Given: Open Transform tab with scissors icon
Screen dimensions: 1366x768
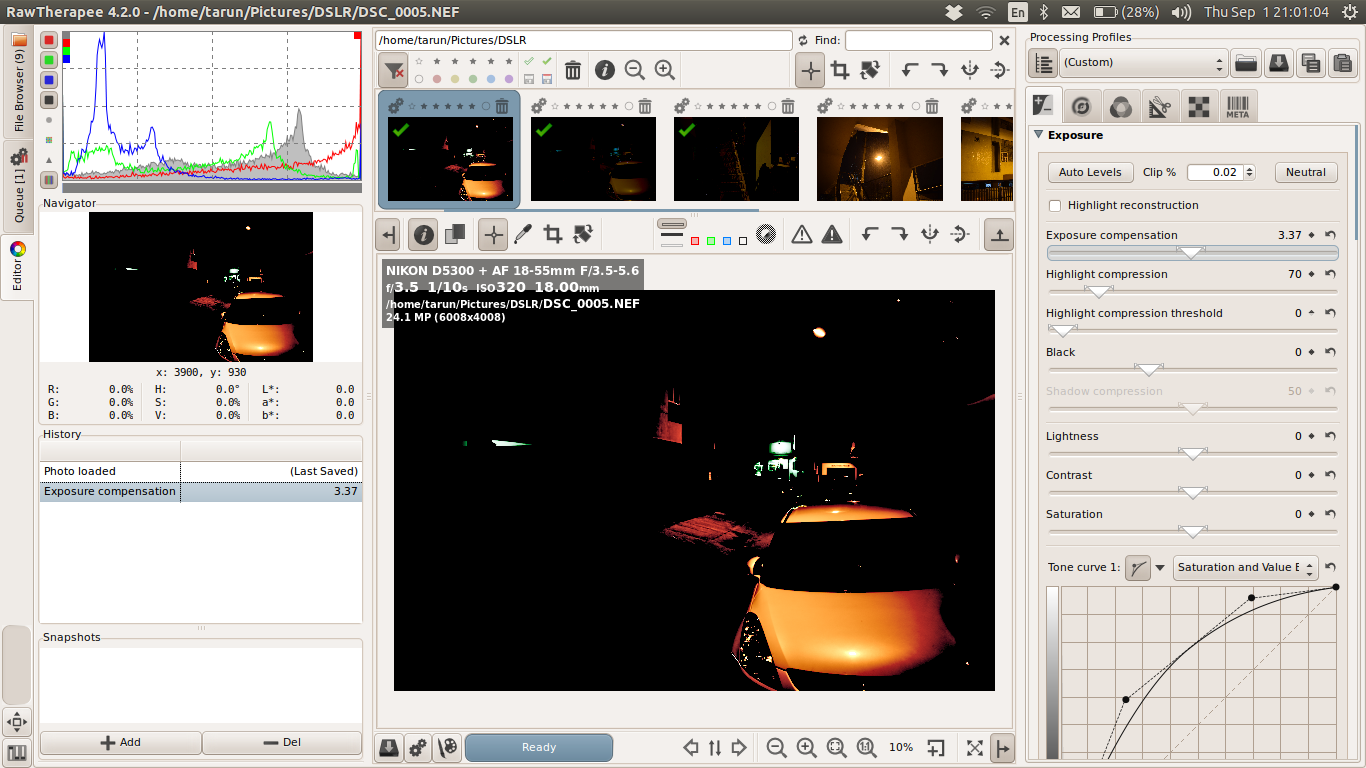Looking at the screenshot, I should [x=1159, y=105].
